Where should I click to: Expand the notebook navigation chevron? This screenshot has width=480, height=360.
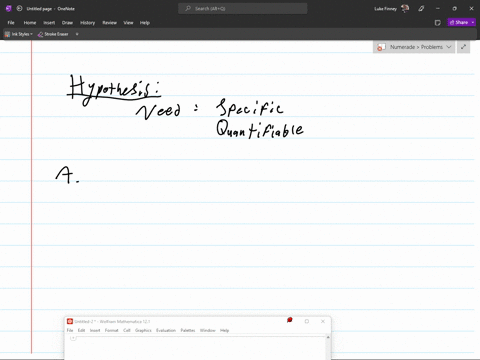[x=449, y=47]
